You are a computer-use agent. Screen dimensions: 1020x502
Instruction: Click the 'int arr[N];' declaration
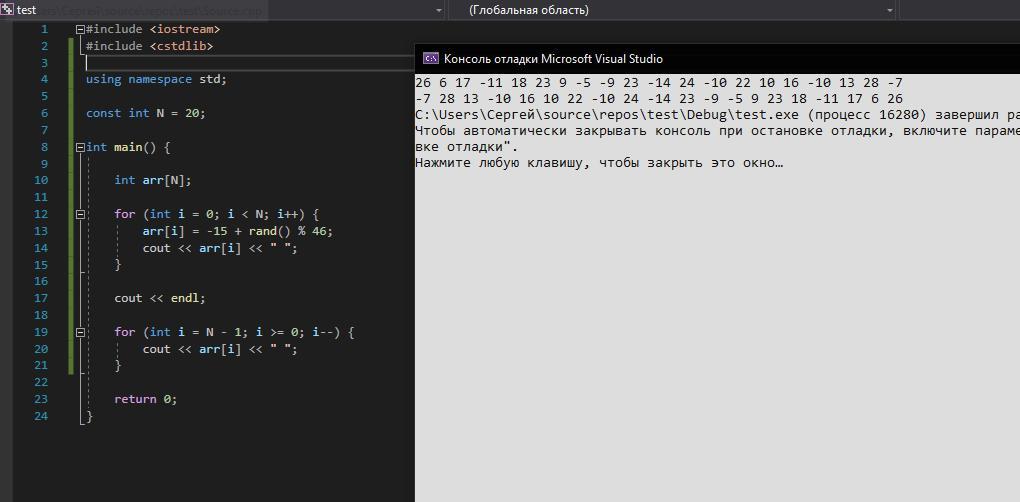(x=153, y=180)
